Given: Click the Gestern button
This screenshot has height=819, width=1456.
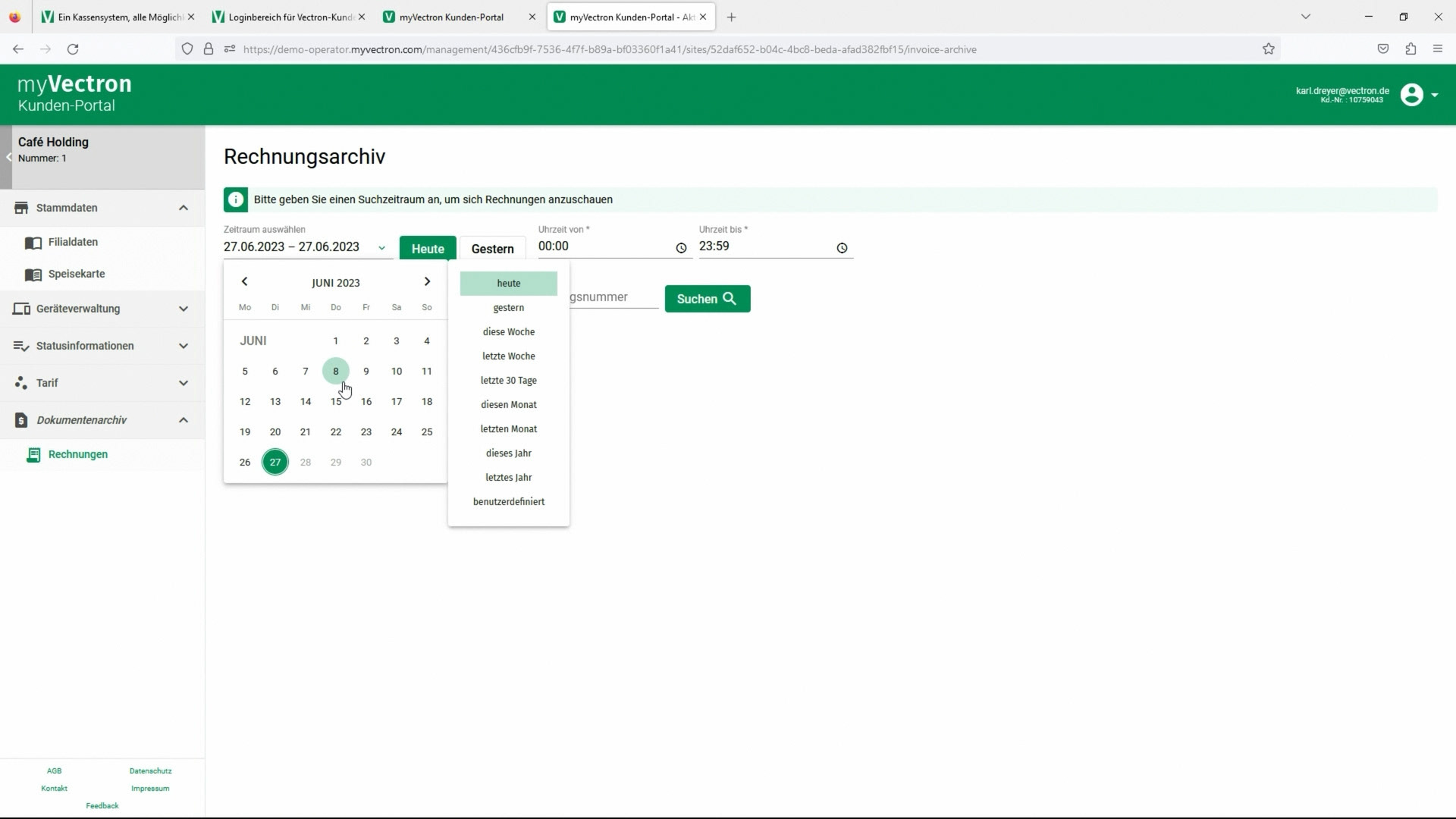Looking at the screenshot, I should (x=492, y=249).
